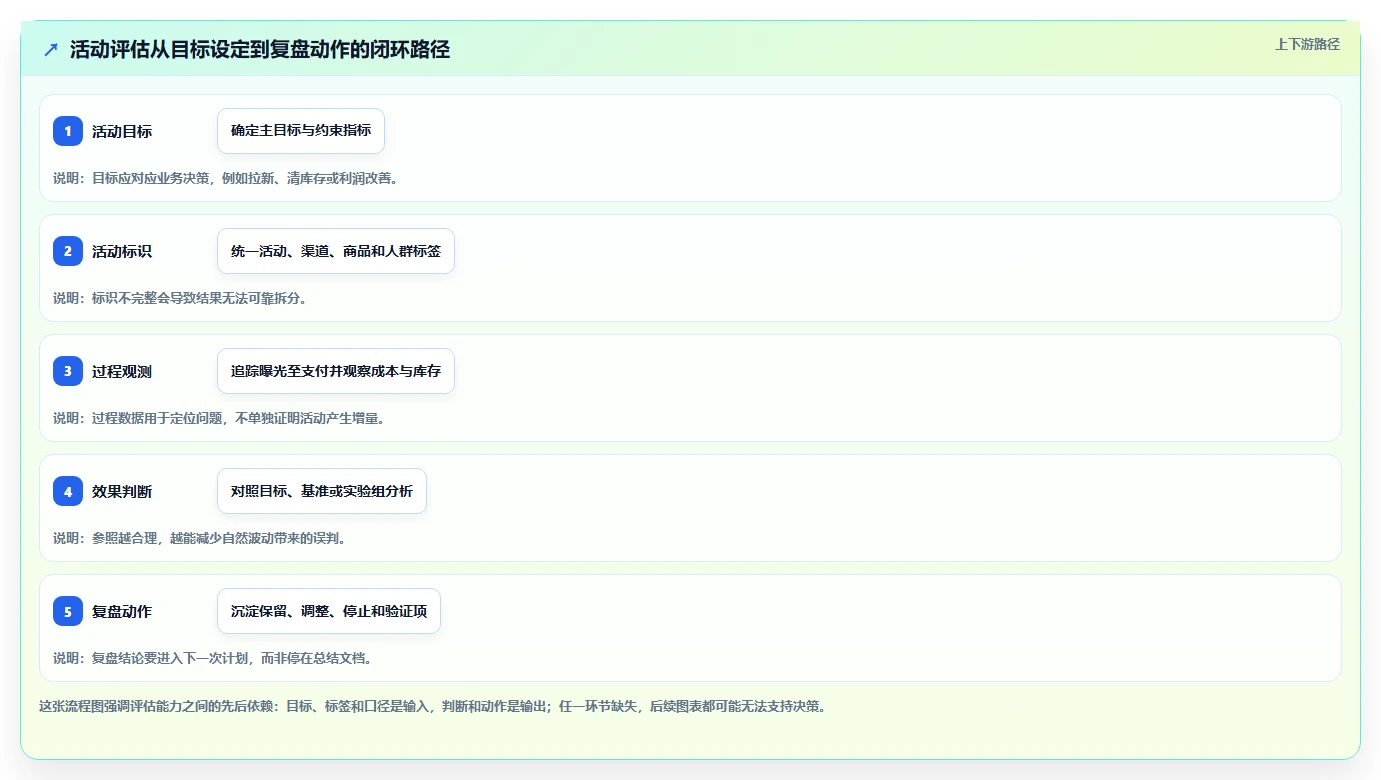Select the 沉淀保留、调整、停止和验证项 chip
The height and width of the screenshot is (780, 1381).
(x=329, y=611)
